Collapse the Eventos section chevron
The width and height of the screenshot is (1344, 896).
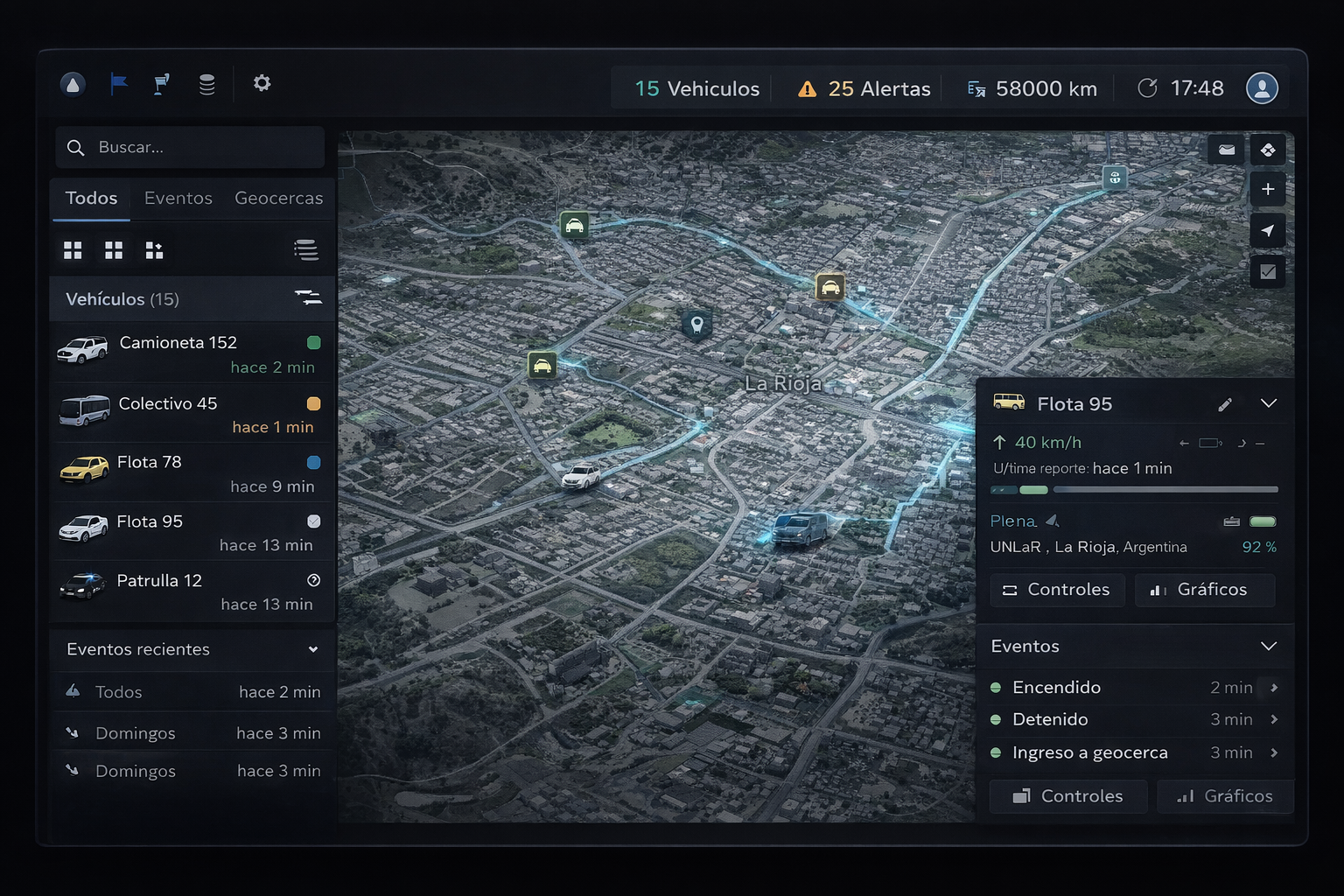[1268, 646]
